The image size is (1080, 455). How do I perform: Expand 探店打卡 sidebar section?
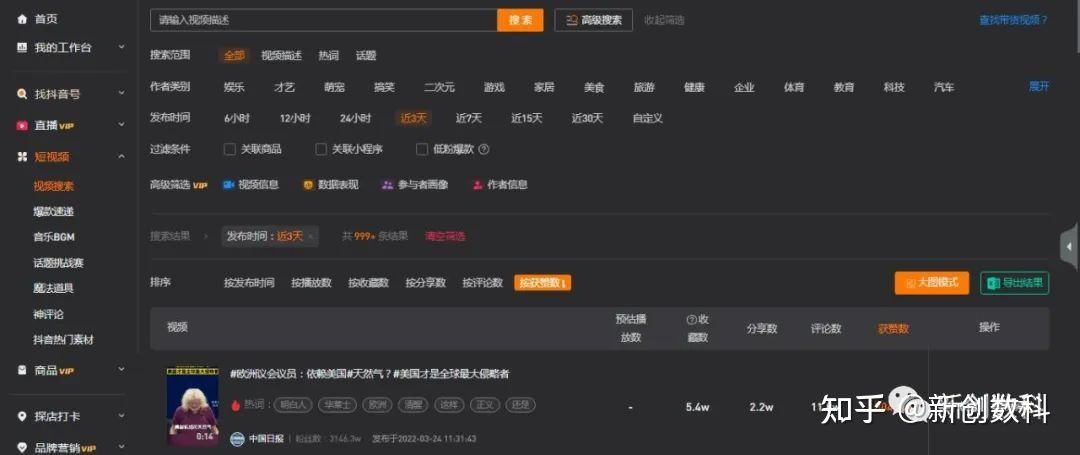[x=122, y=416]
